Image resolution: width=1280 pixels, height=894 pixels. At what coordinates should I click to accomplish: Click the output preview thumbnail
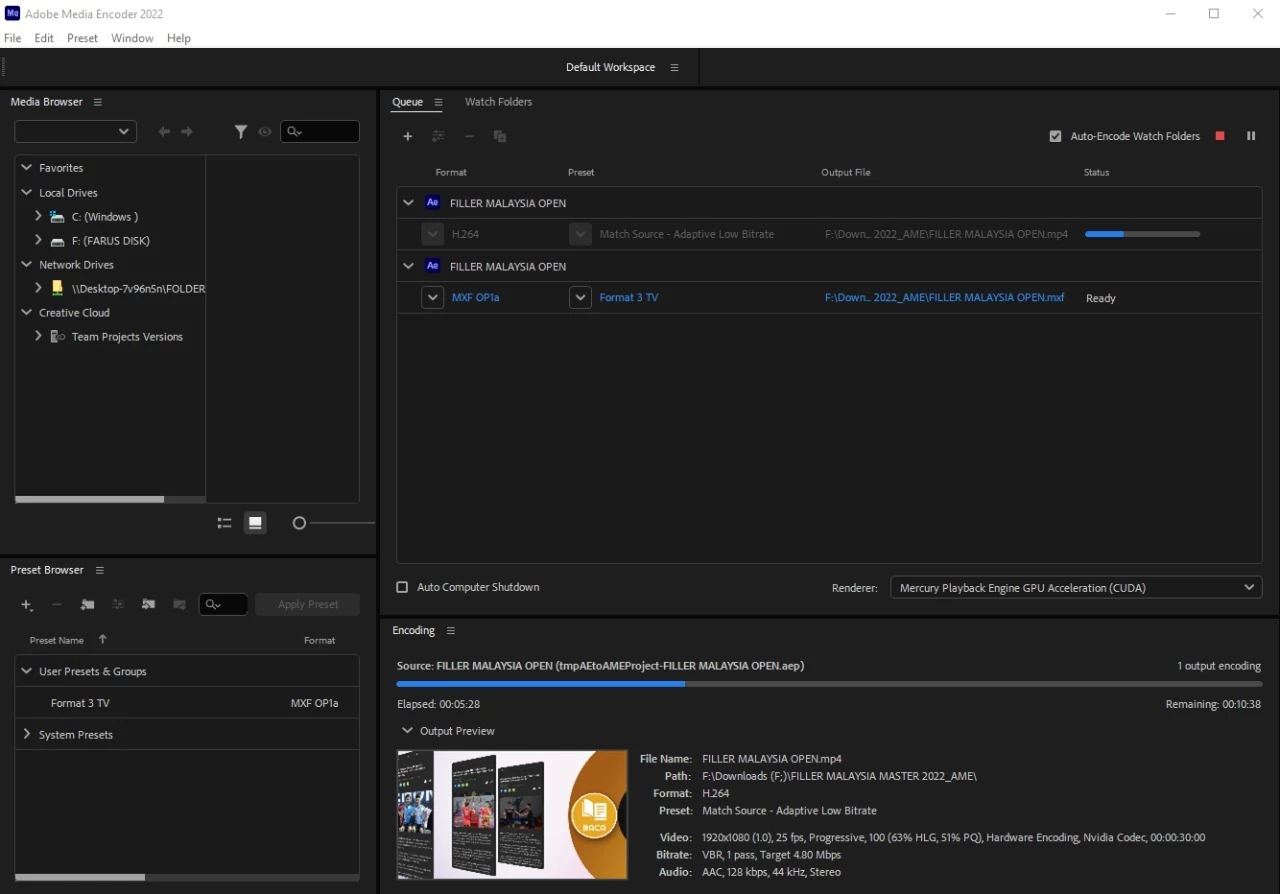click(512, 815)
